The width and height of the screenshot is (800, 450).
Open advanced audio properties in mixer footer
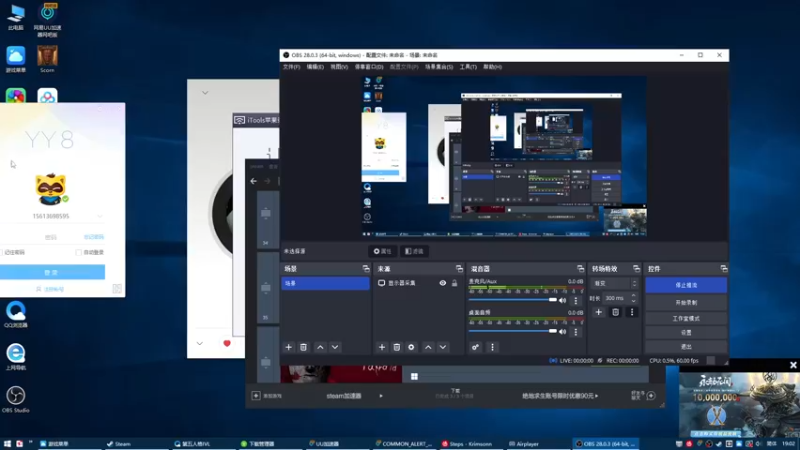pos(475,347)
